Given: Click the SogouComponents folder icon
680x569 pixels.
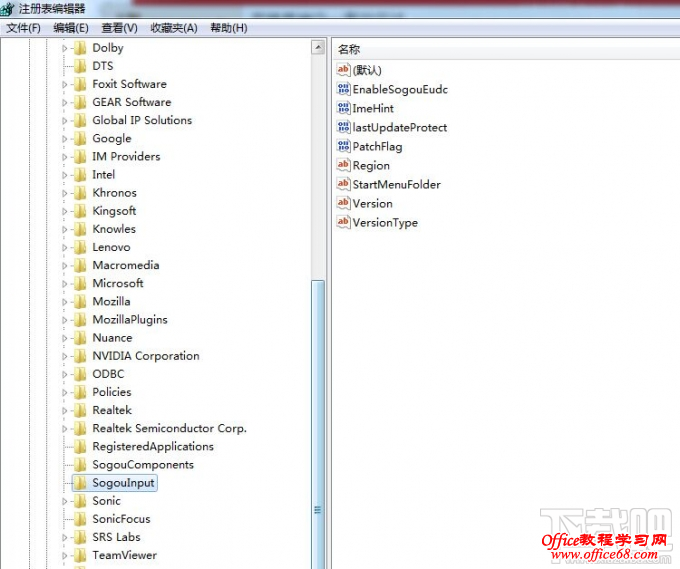Looking at the screenshot, I should (x=80, y=465).
